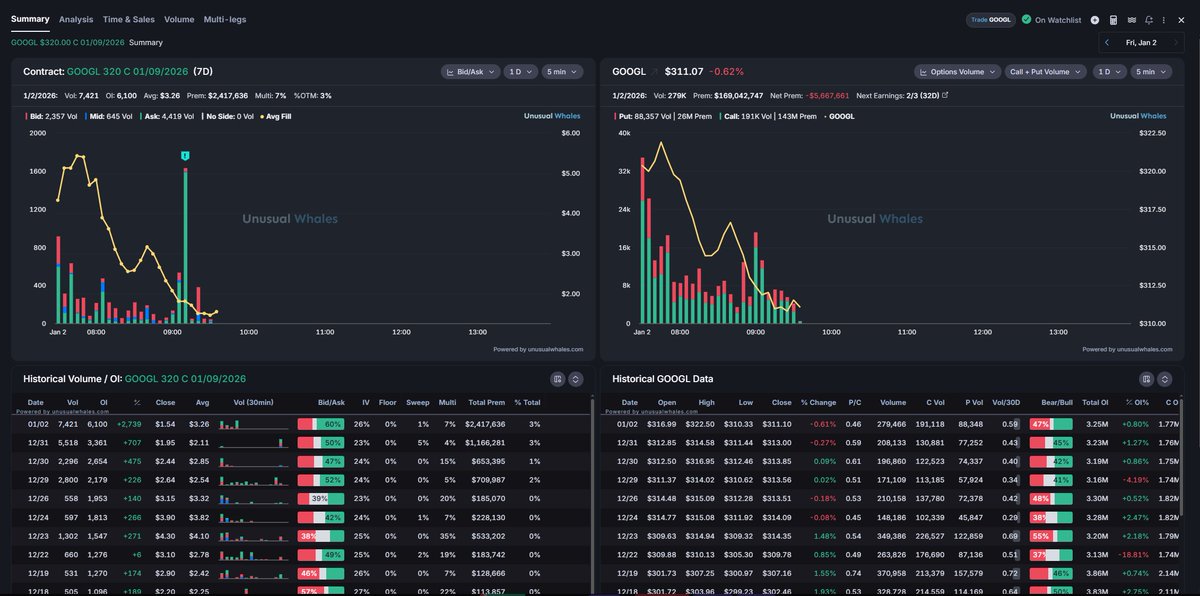The width and height of the screenshot is (1200, 596).
Task: Open the Call + Put Volume dropdown
Action: click(1046, 72)
